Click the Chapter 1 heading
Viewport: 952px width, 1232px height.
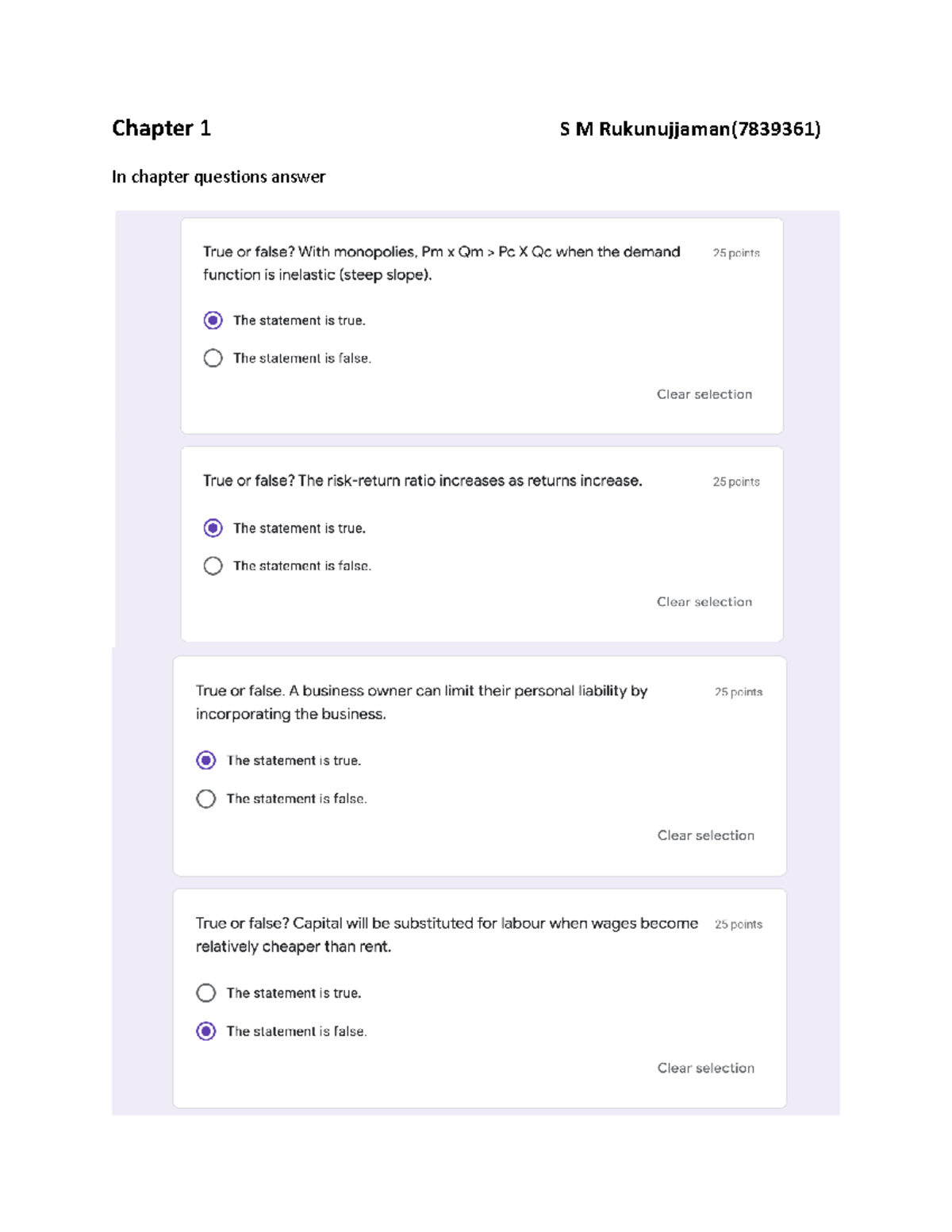(161, 129)
